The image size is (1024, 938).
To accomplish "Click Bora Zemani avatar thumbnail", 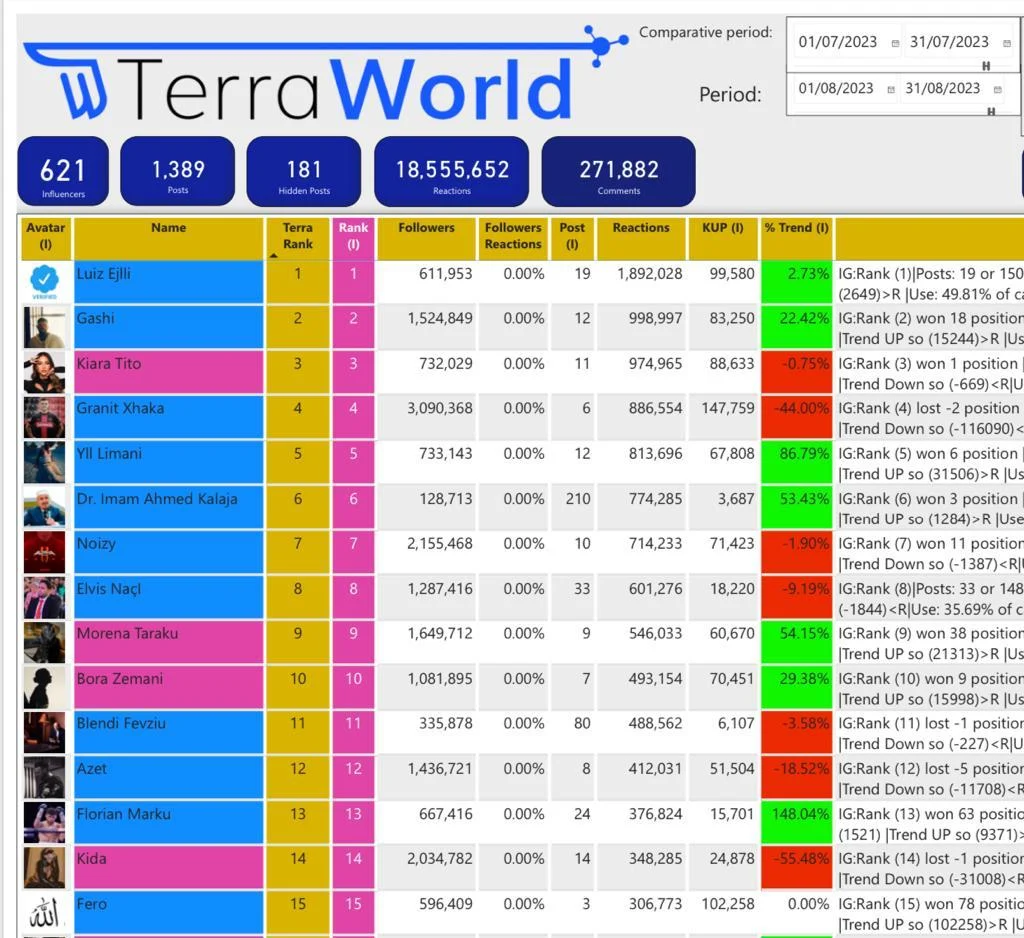I will click(44, 688).
